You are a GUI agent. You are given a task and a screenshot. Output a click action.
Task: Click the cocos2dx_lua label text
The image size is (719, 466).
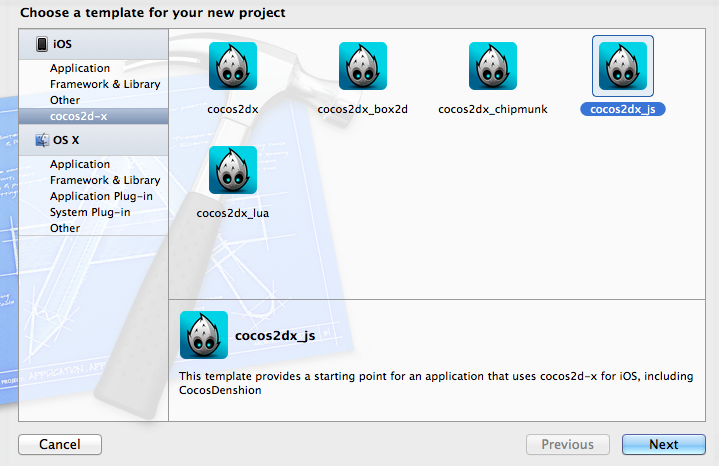232,213
